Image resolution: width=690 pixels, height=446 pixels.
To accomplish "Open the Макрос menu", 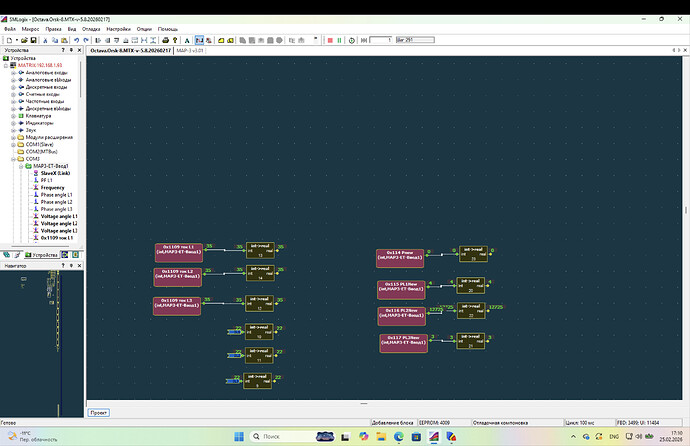I will coord(29,29).
